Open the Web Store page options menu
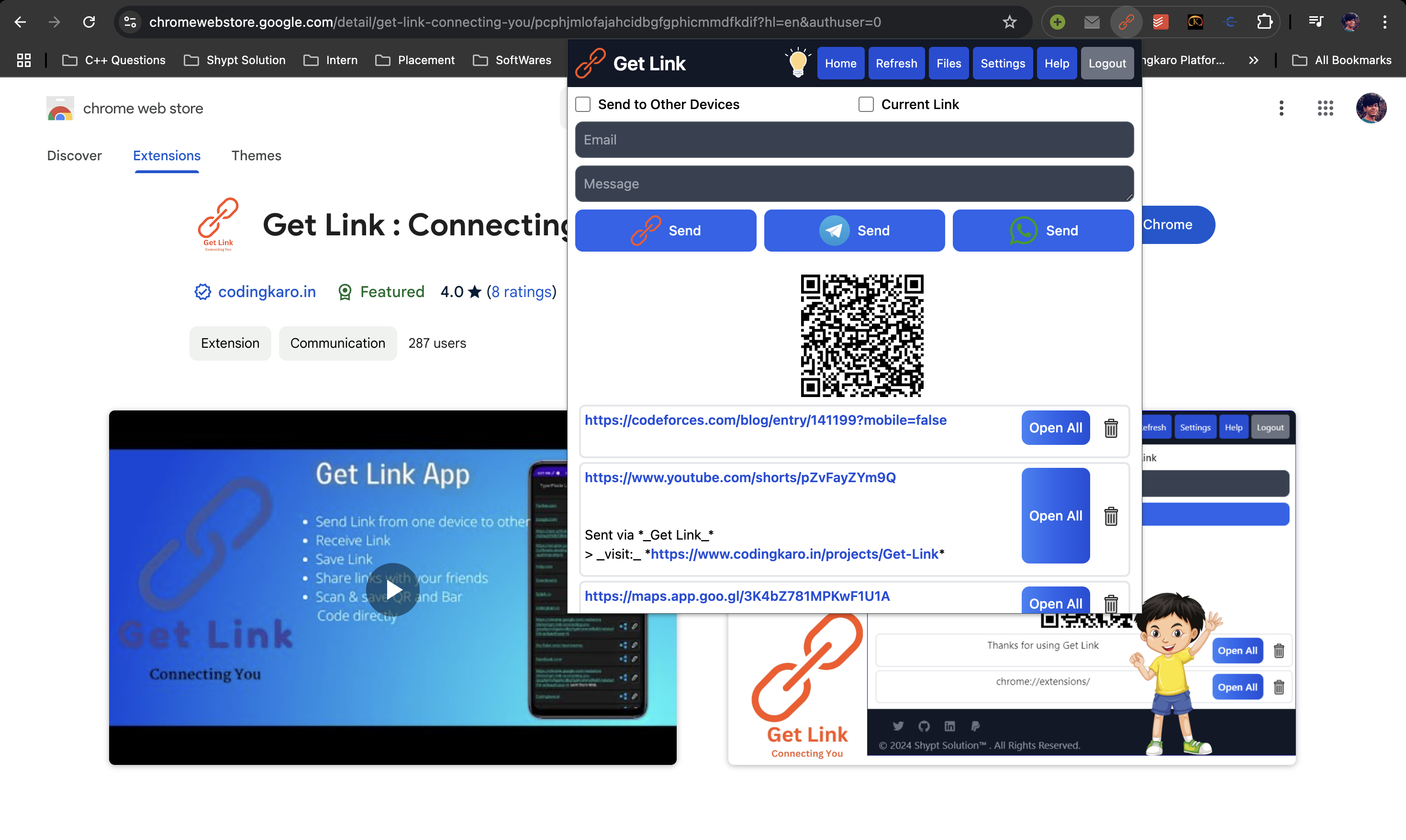The image size is (1406, 840). pyautogui.click(x=1282, y=108)
